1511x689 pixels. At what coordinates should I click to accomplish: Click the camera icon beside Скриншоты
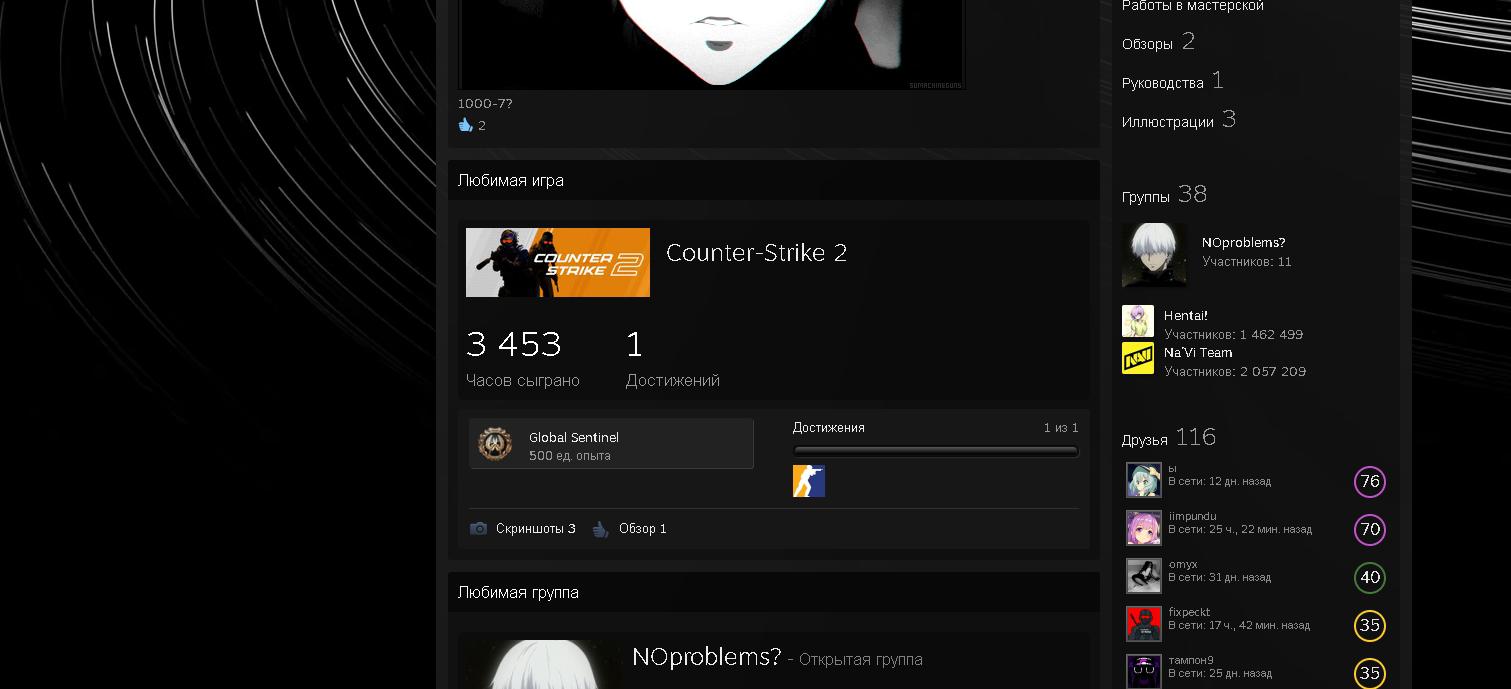click(x=479, y=528)
